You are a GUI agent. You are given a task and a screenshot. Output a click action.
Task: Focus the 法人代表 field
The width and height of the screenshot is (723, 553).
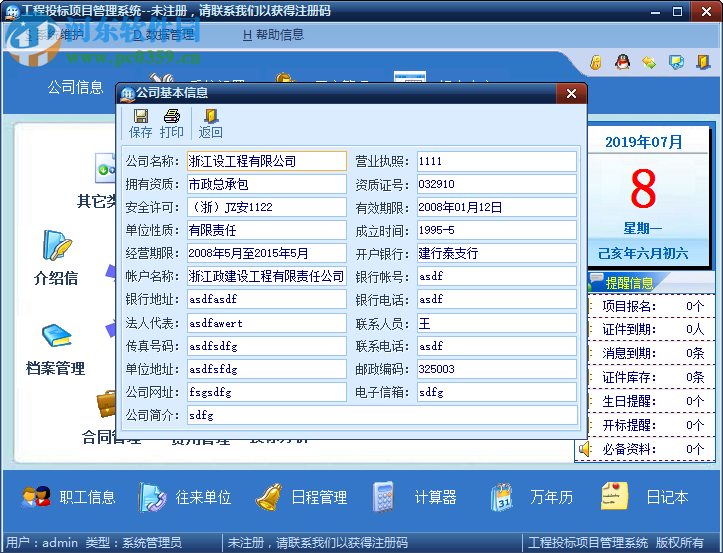(x=267, y=323)
